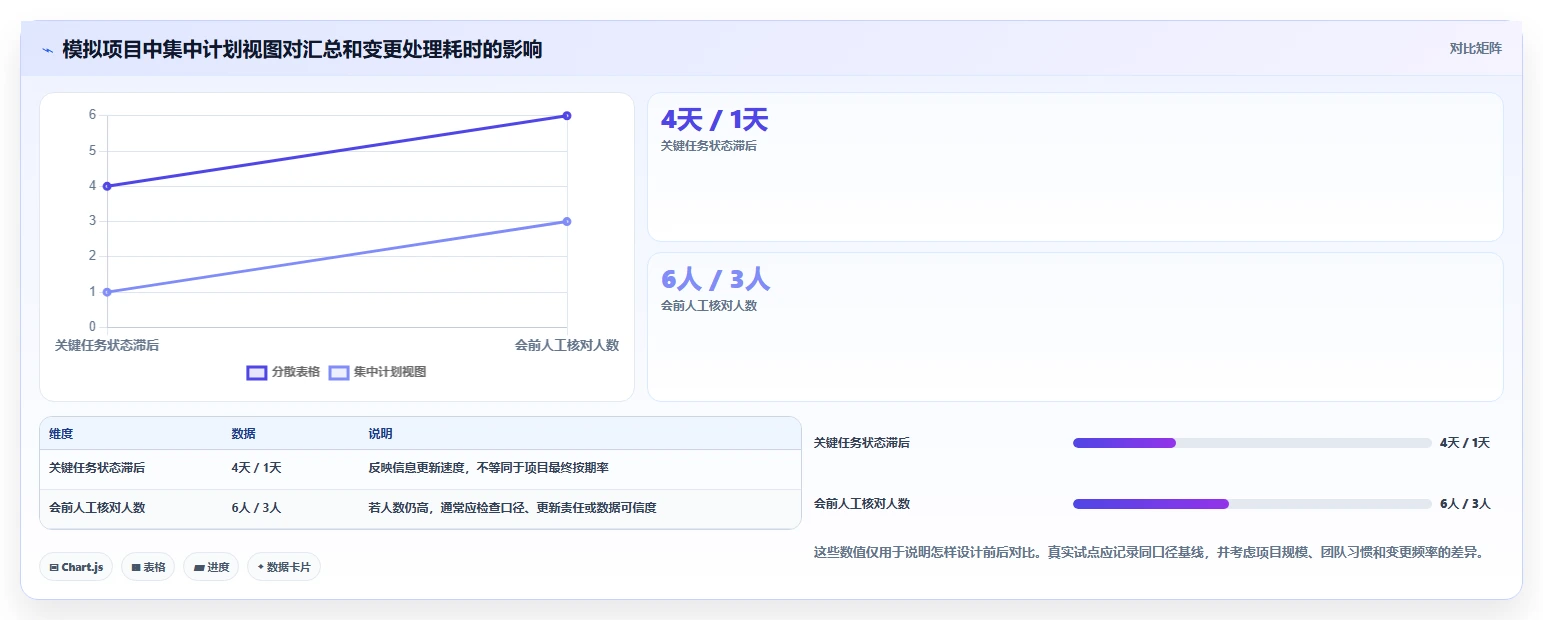Screen dimensions: 1543x620
Task: Click 会前人工核对人数 label beside progress bar
Action: click(x=862, y=504)
